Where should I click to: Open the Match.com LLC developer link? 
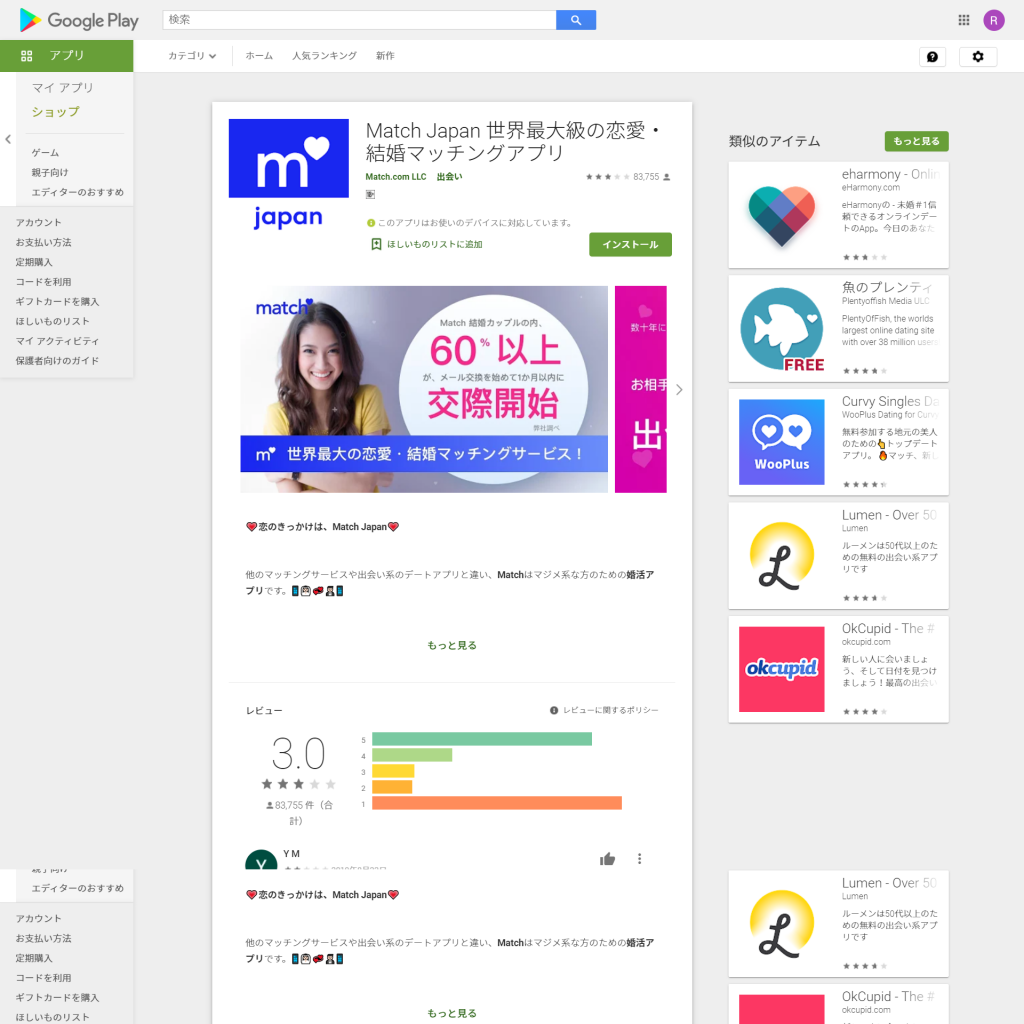click(396, 177)
